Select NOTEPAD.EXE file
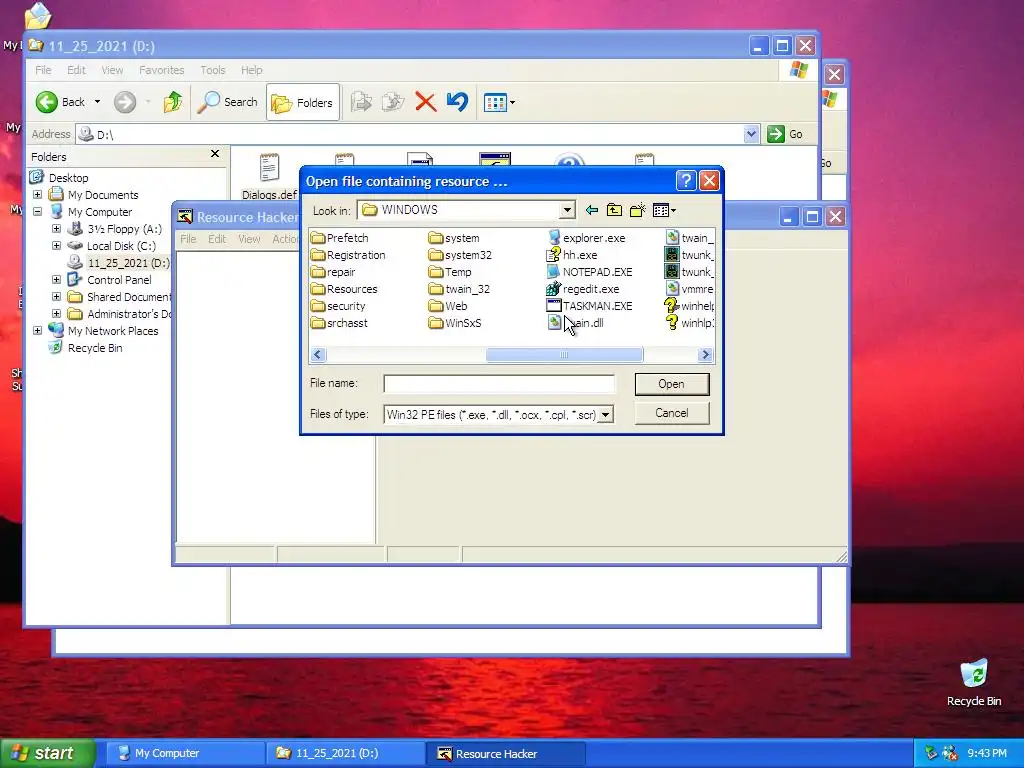Viewport: 1024px width, 768px height. 590,272
